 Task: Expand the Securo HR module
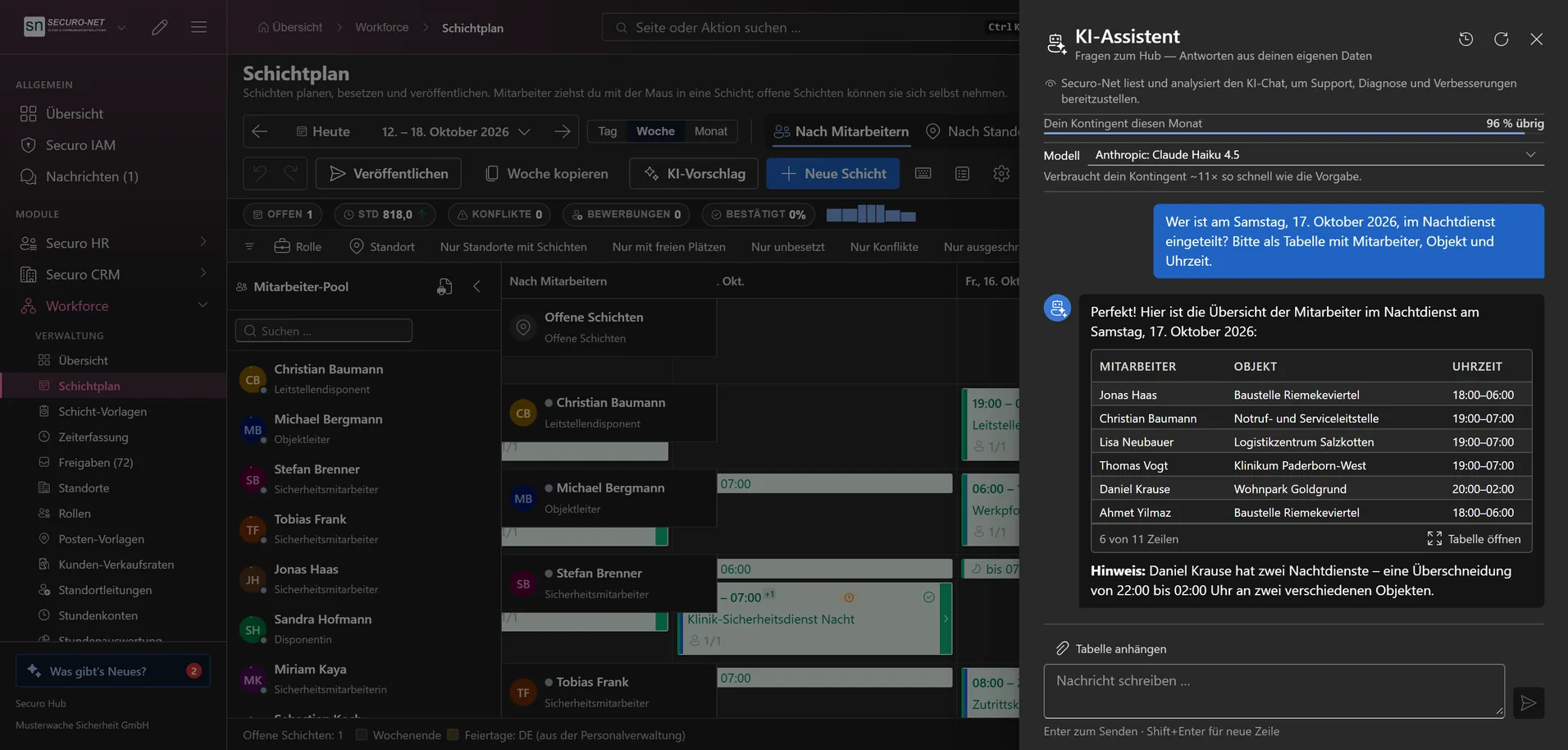coord(113,243)
